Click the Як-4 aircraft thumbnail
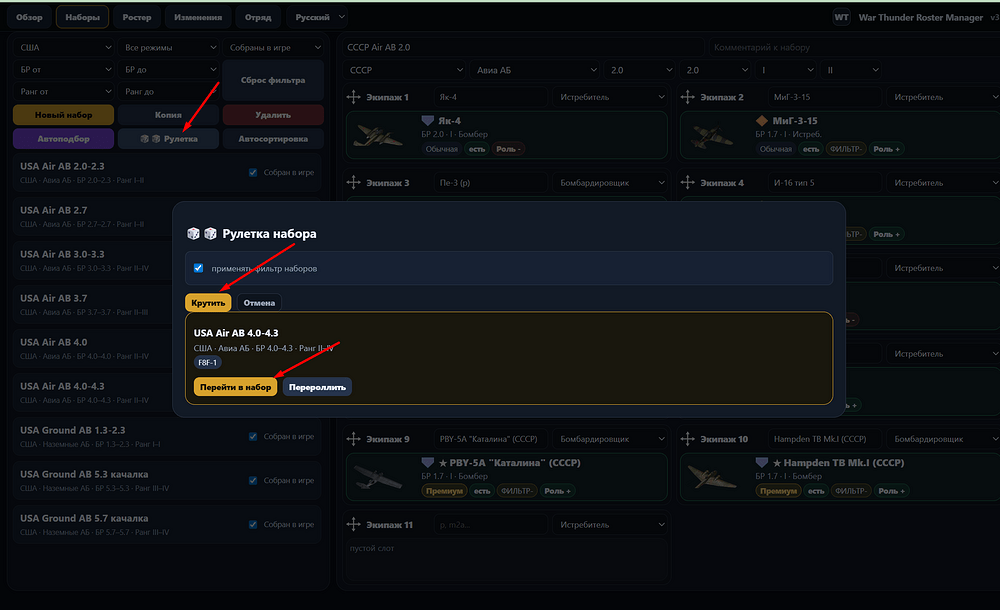 coord(379,136)
